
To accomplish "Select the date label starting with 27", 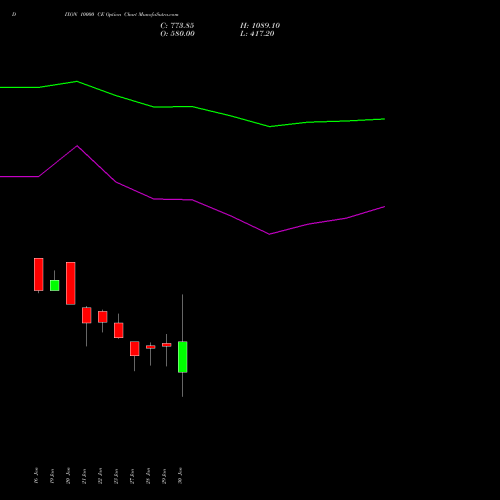I will click(132, 476).
